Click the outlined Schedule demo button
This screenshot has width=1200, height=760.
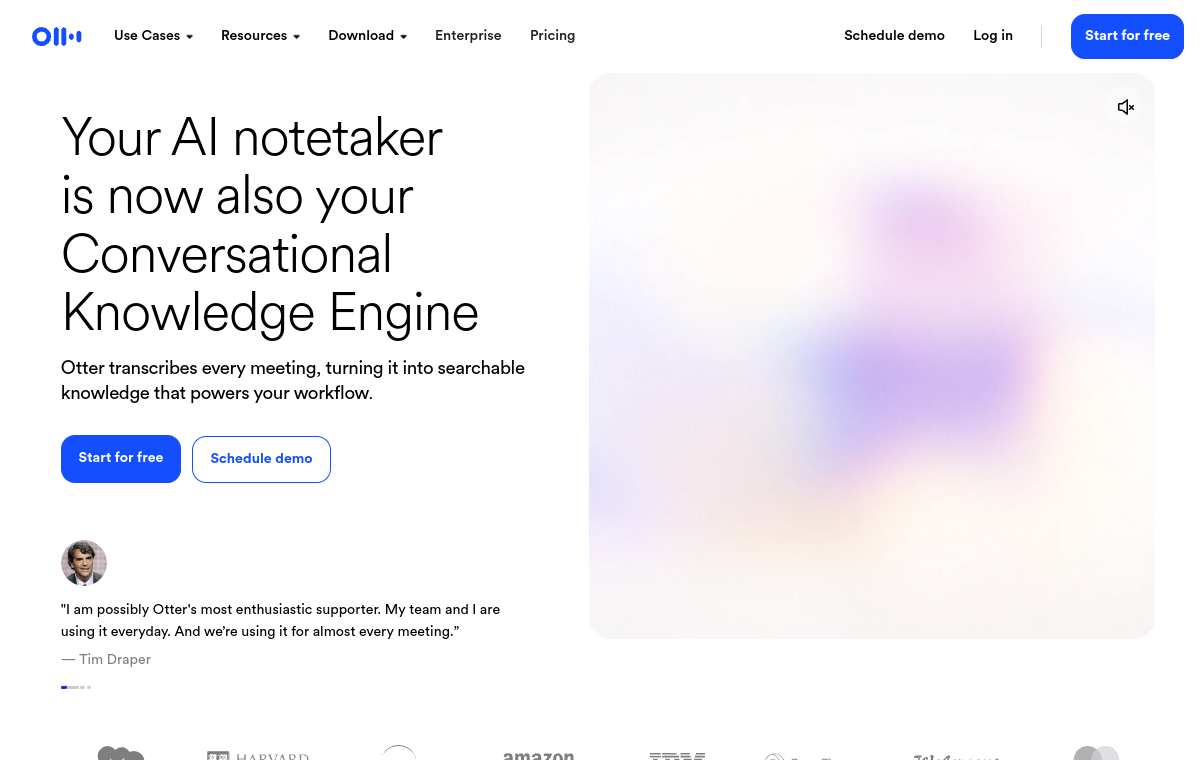pyautogui.click(x=261, y=459)
